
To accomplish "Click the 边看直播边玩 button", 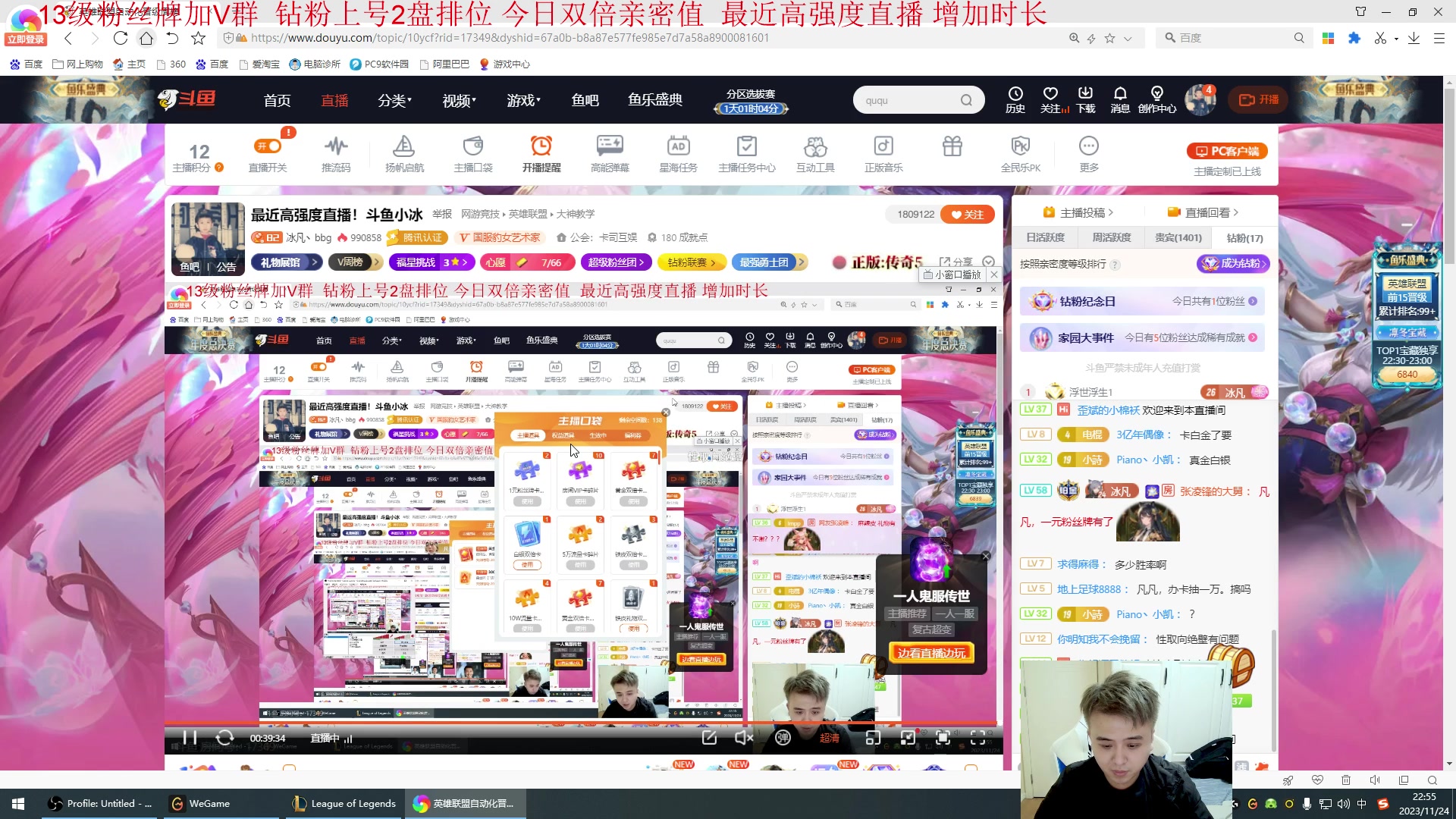I will click(931, 653).
